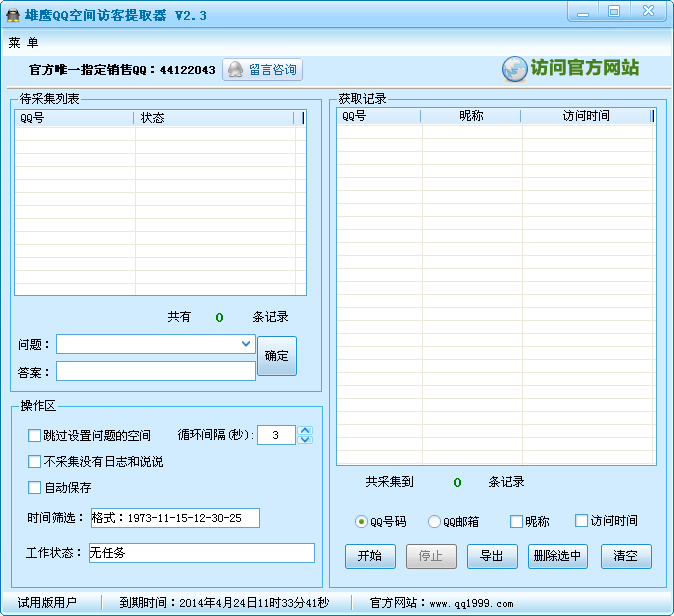Click the 留言咨询 message button

pos(262,70)
